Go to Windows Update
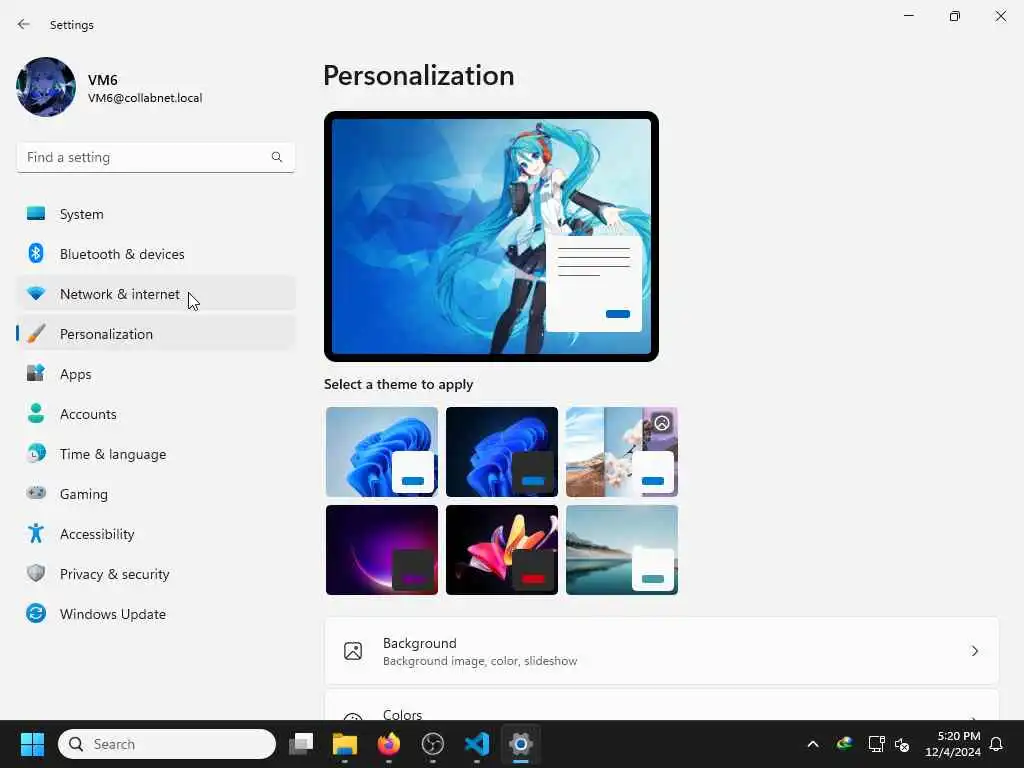1024x768 pixels. (x=155, y=613)
